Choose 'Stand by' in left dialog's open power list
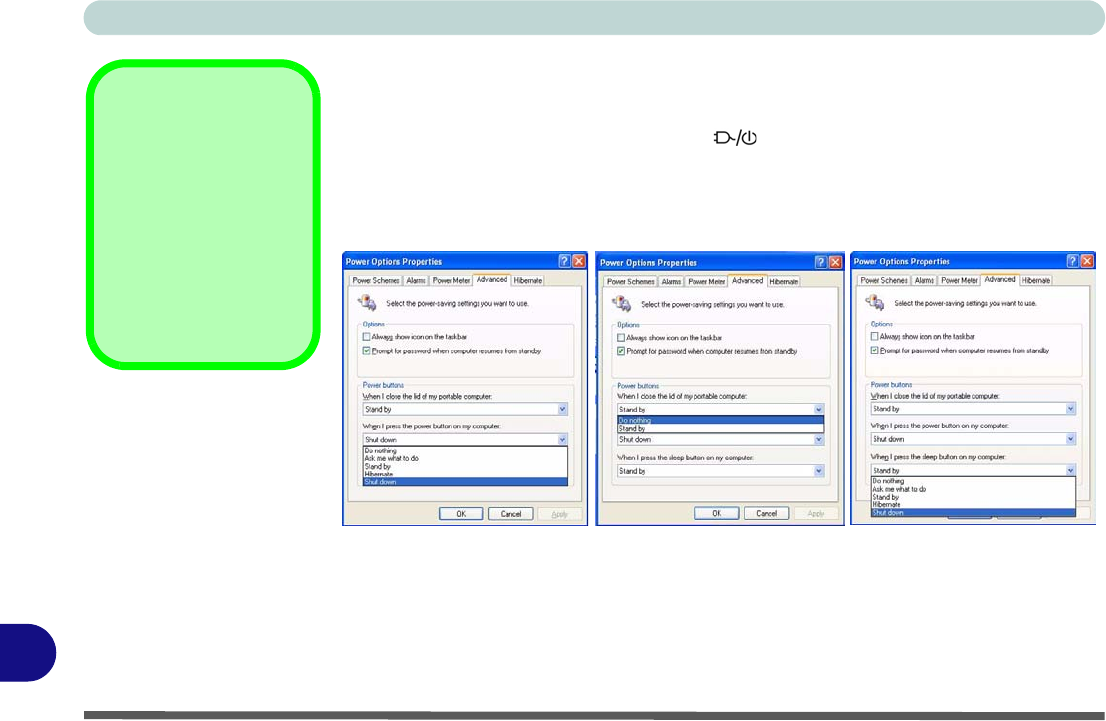The height and width of the screenshot is (721, 1106). point(465,466)
